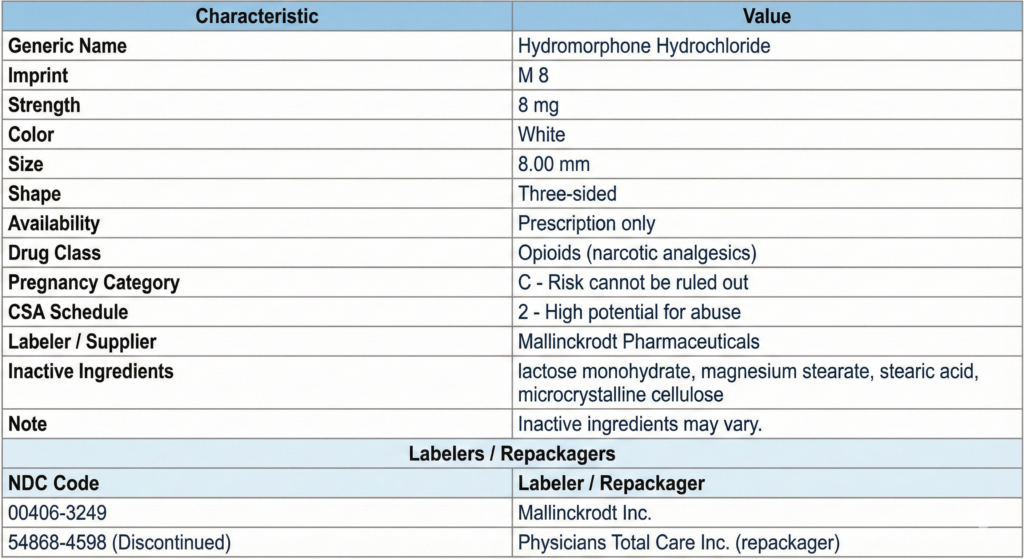Click the Value column header

pyautogui.click(x=767, y=16)
